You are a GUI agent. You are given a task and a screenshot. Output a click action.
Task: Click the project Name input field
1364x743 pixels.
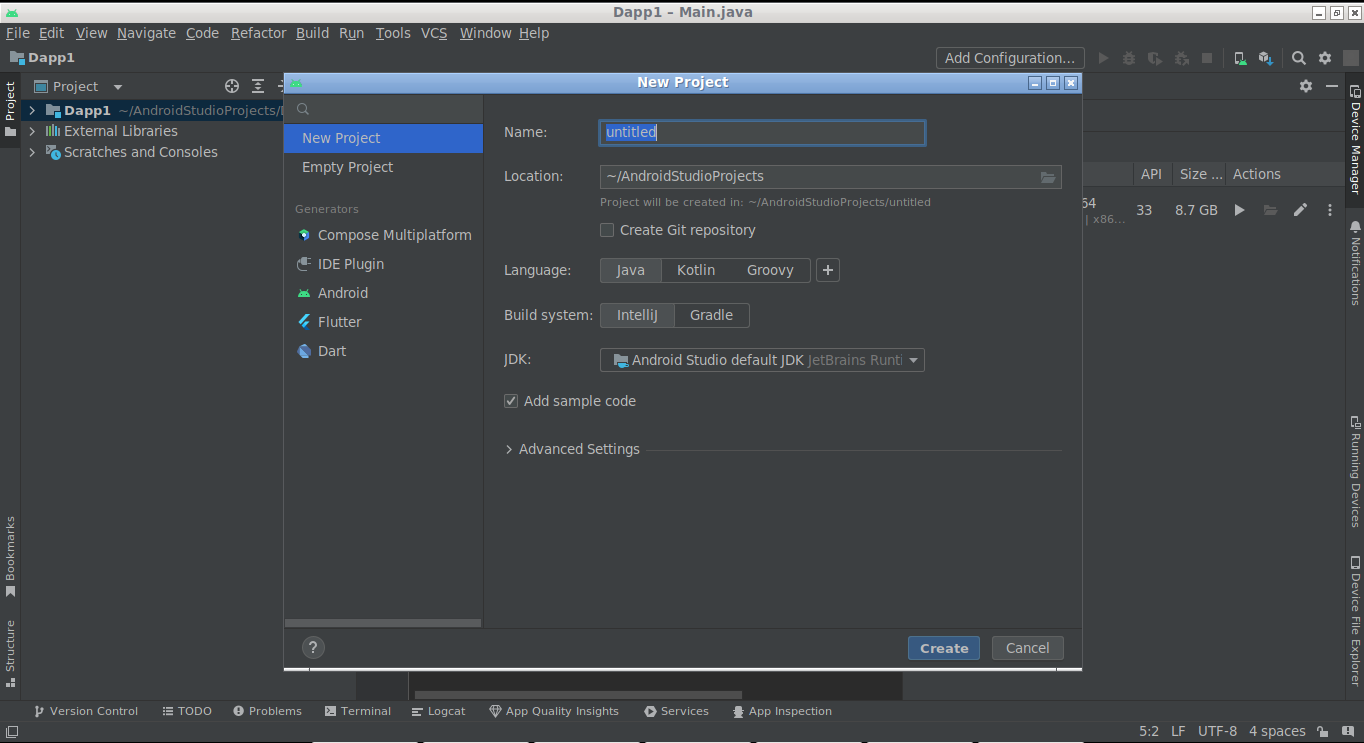(x=762, y=132)
